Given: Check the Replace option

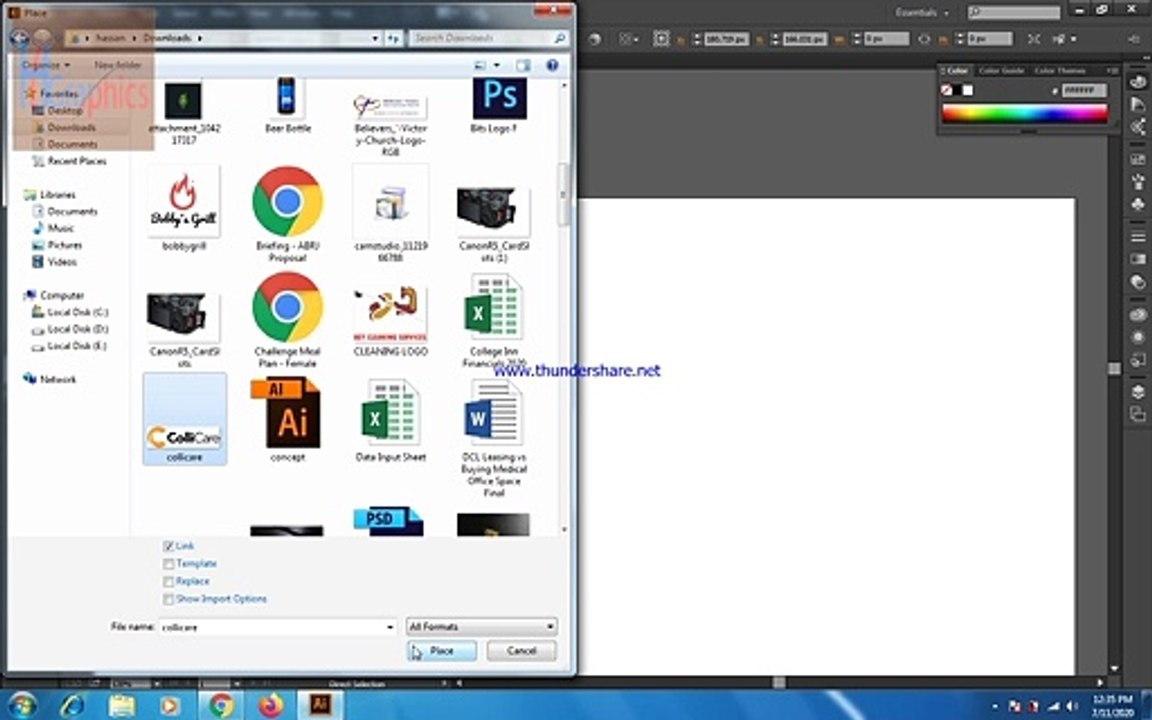Looking at the screenshot, I should (169, 581).
